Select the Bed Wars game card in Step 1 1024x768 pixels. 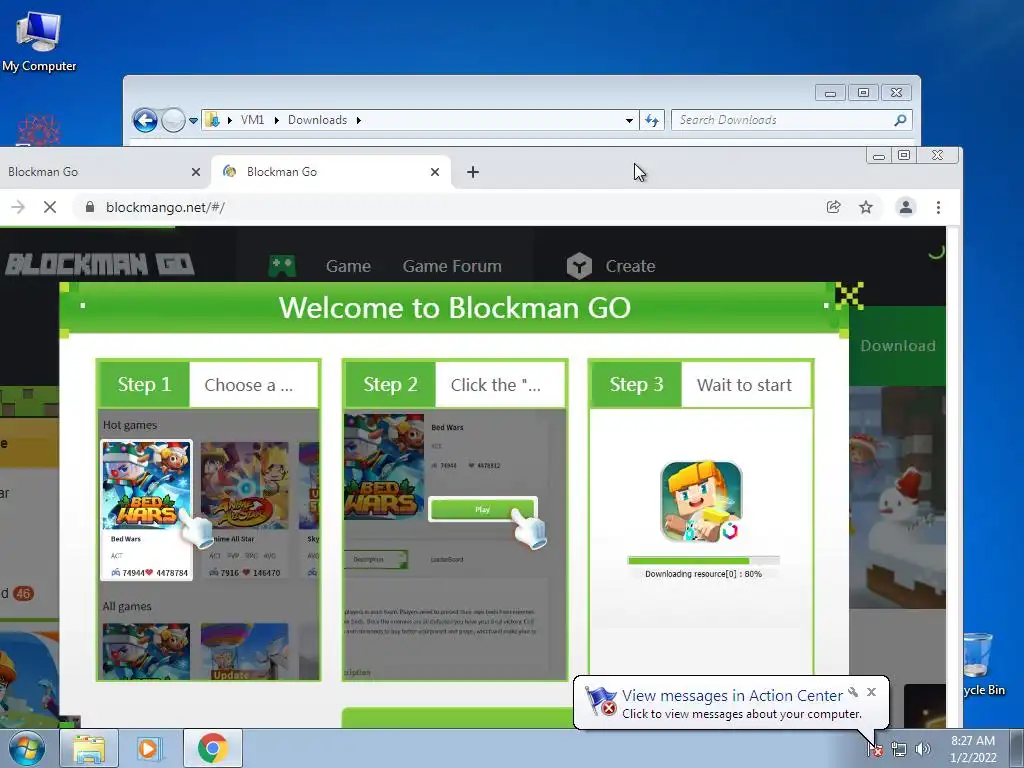click(x=146, y=509)
